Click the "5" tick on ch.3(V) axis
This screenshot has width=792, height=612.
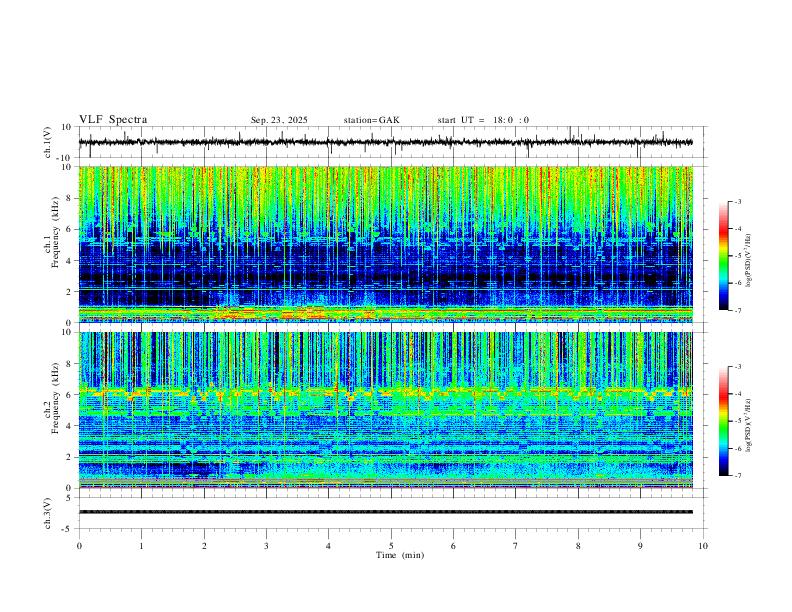[69, 498]
